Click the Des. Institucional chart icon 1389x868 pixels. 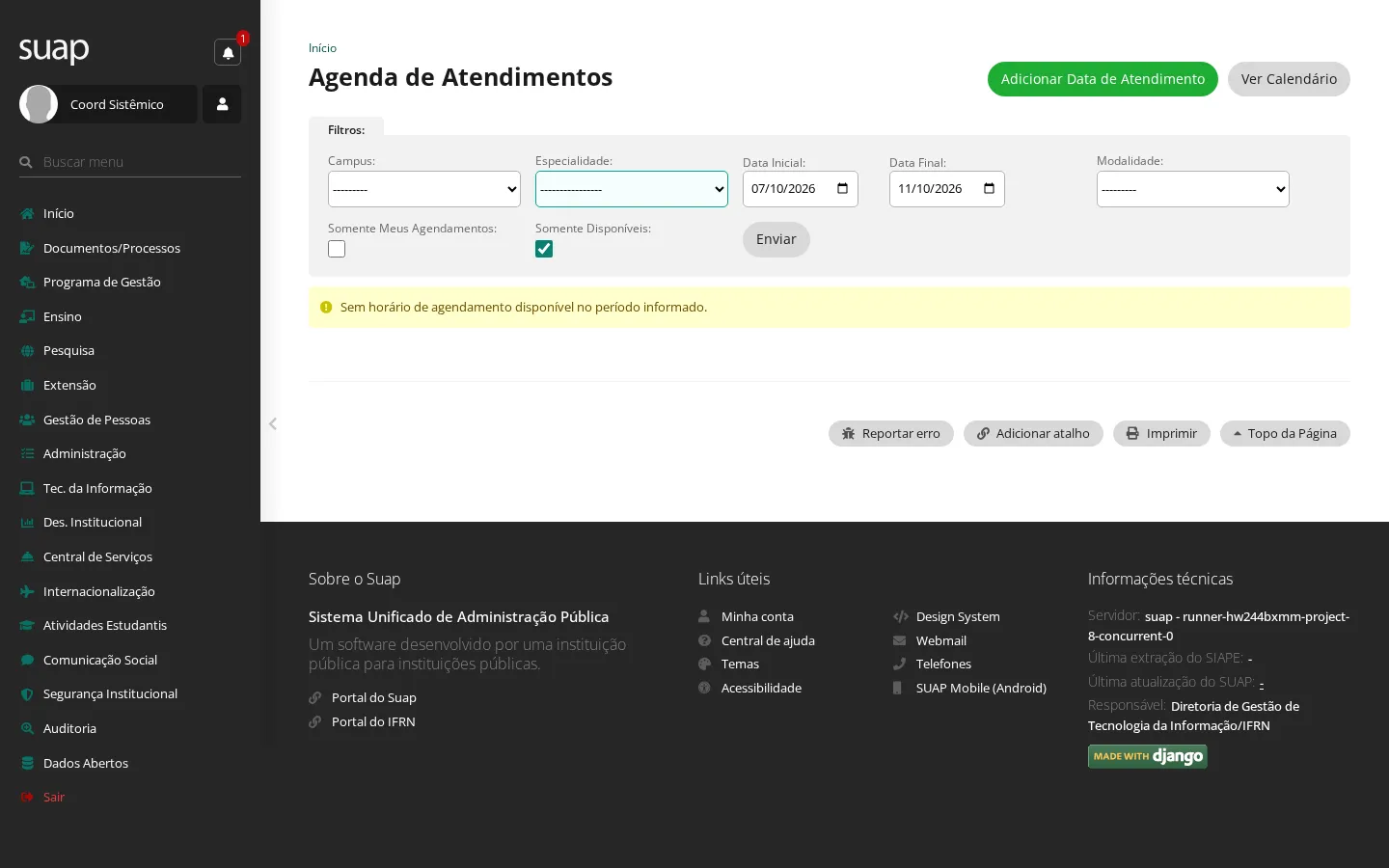coord(27,523)
